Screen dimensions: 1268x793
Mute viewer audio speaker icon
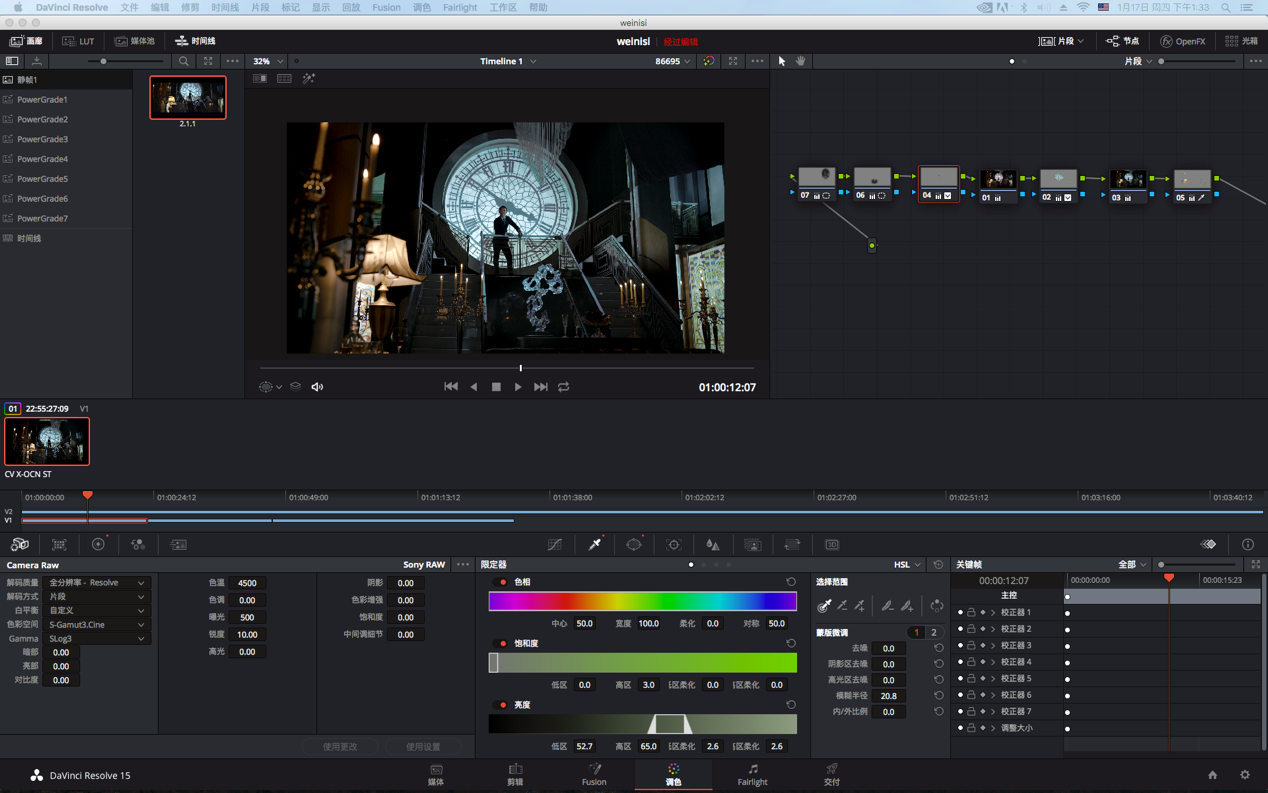pyautogui.click(x=318, y=387)
